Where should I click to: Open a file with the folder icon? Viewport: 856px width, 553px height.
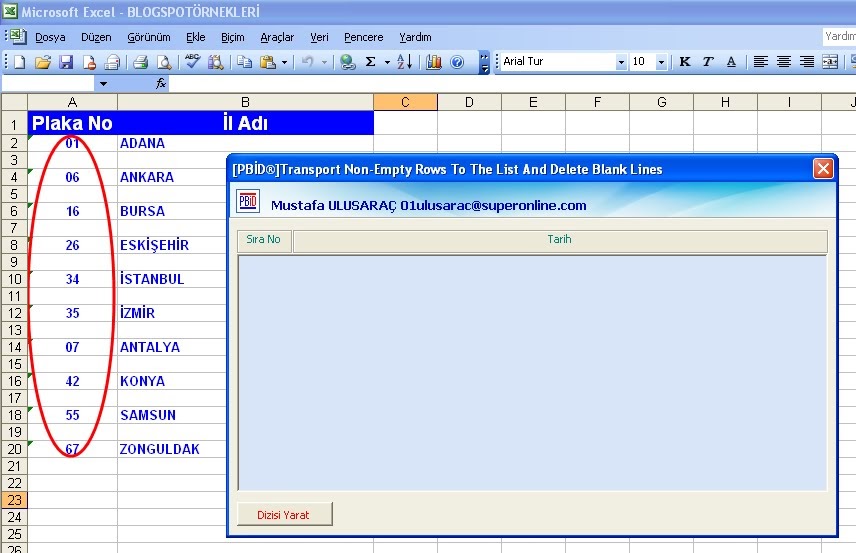[x=43, y=62]
